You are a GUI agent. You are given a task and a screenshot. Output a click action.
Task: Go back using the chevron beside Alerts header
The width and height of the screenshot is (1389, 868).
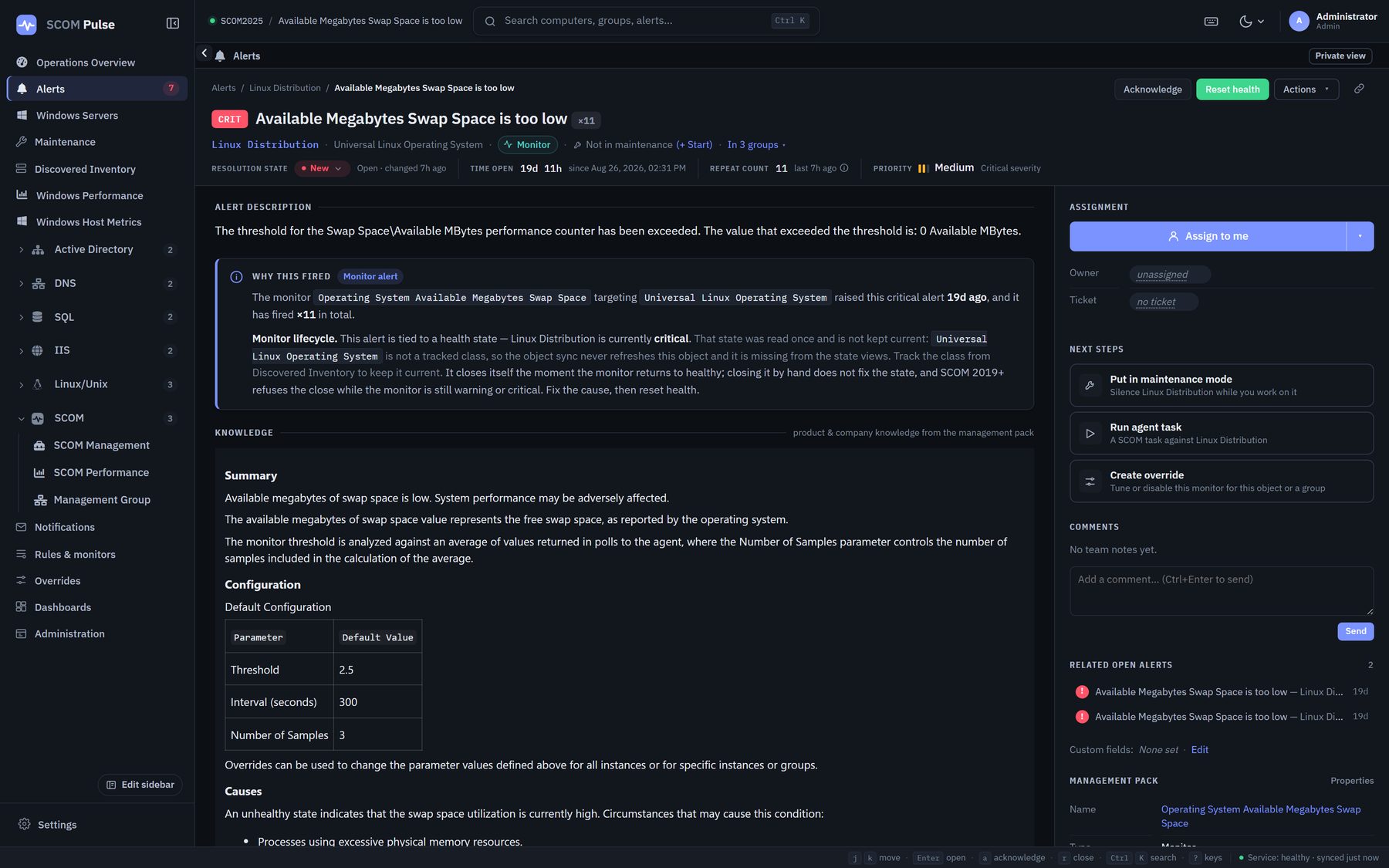[x=204, y=53]
